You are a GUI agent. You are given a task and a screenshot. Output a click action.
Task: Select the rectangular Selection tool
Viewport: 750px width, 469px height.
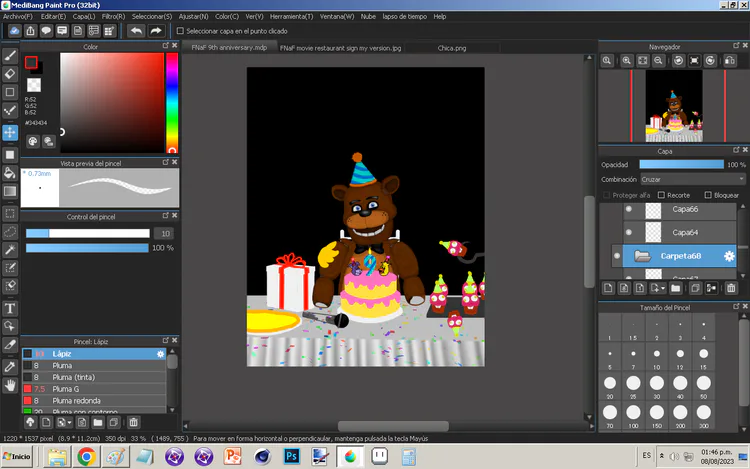10,213
